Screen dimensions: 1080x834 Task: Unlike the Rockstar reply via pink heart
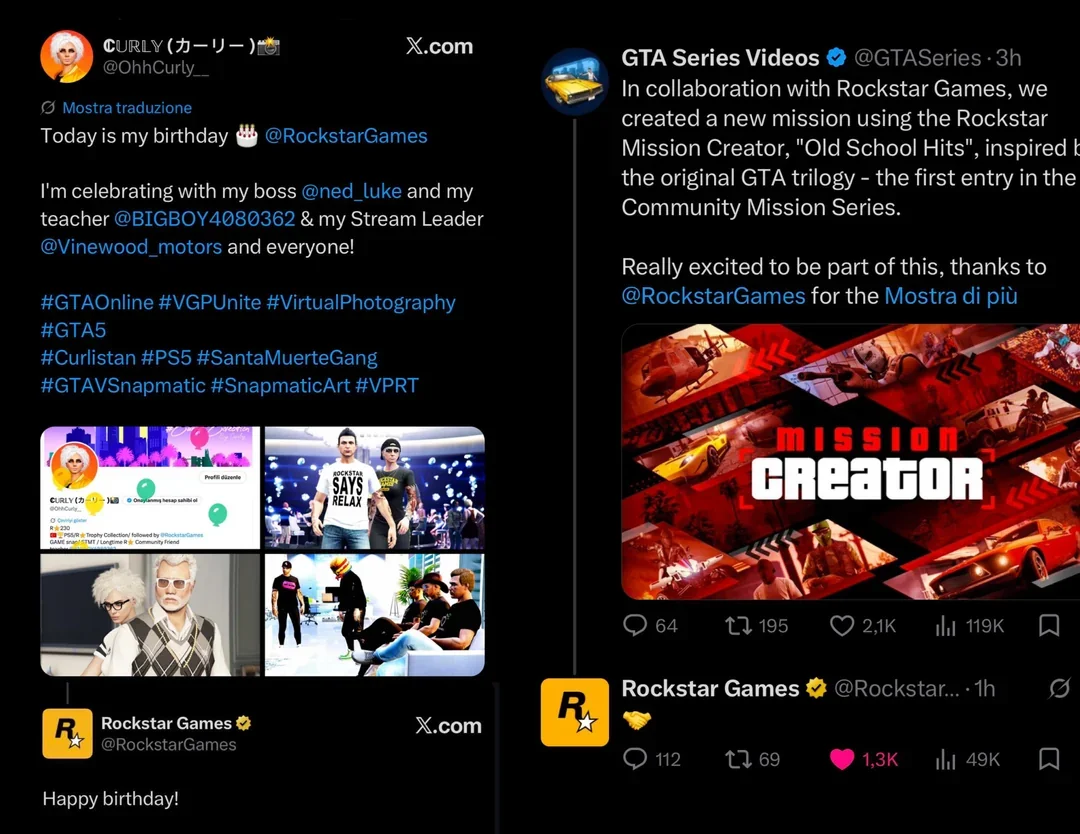click(x=842, y=759)
